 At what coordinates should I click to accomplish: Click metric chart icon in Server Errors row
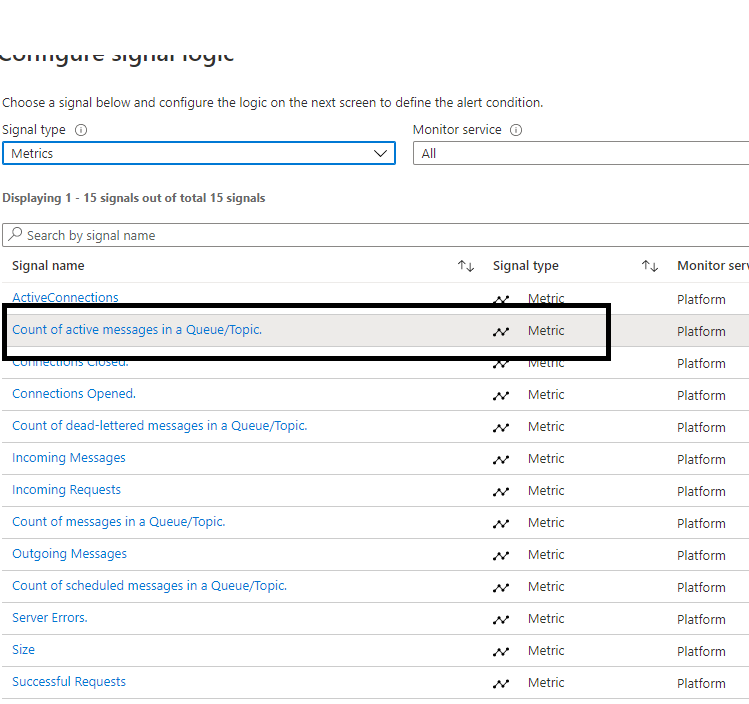pyautogui.click(x=501, y=619)
